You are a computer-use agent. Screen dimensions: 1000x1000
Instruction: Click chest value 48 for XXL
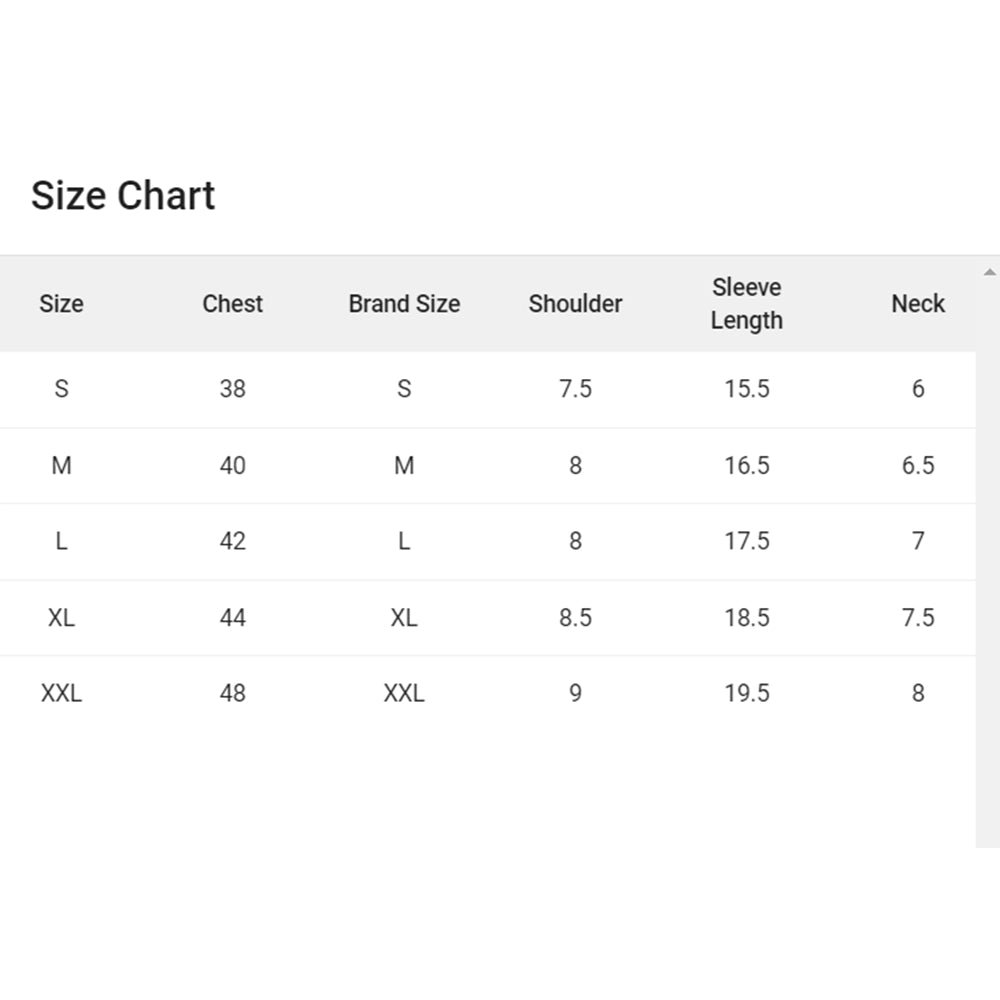(x=233, y=693)
